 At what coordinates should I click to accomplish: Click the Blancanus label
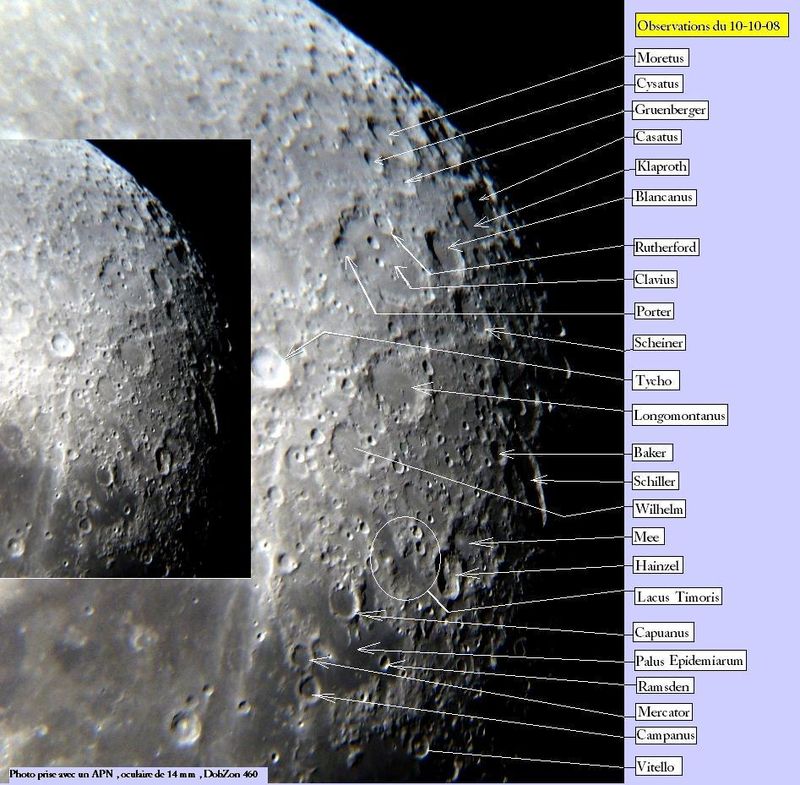tap(664, 196)
